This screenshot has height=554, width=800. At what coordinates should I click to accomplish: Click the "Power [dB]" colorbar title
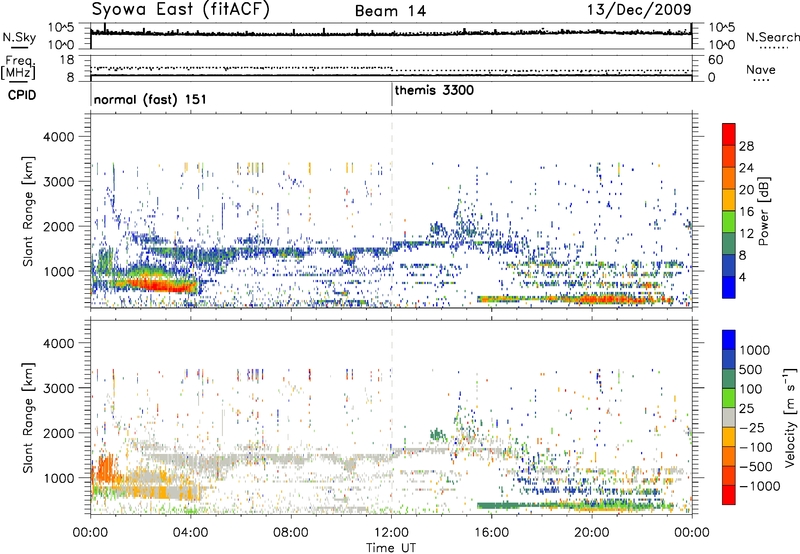[763, 211]
